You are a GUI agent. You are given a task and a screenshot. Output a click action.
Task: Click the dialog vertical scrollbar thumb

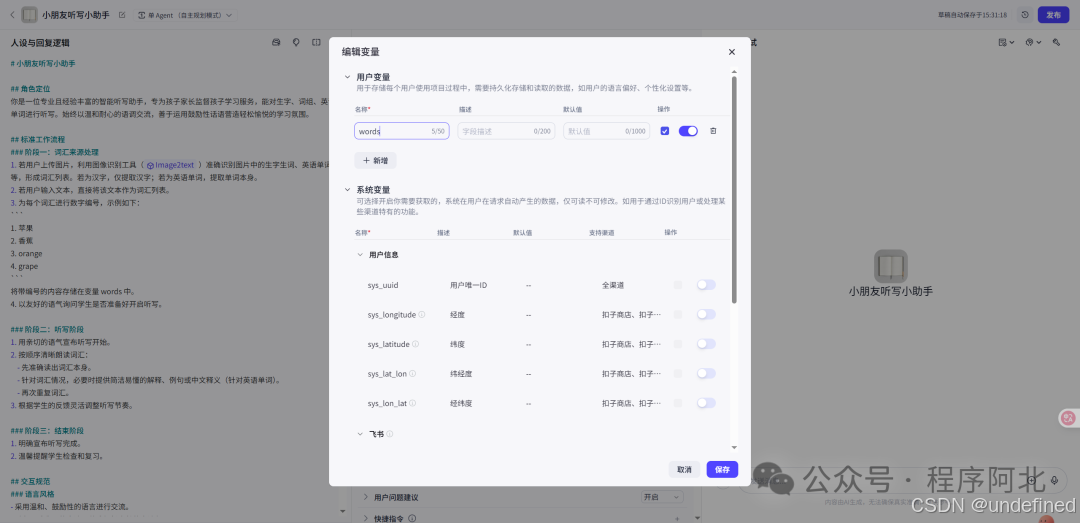(734, 189)
